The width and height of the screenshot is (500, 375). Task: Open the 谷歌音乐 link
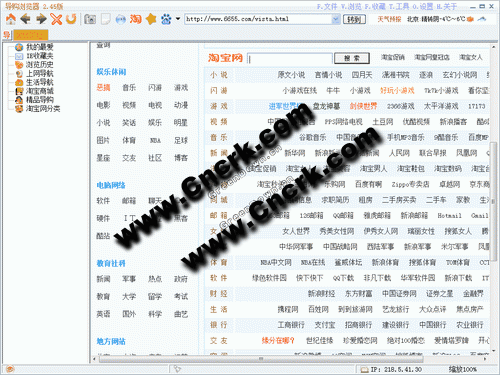312,137
